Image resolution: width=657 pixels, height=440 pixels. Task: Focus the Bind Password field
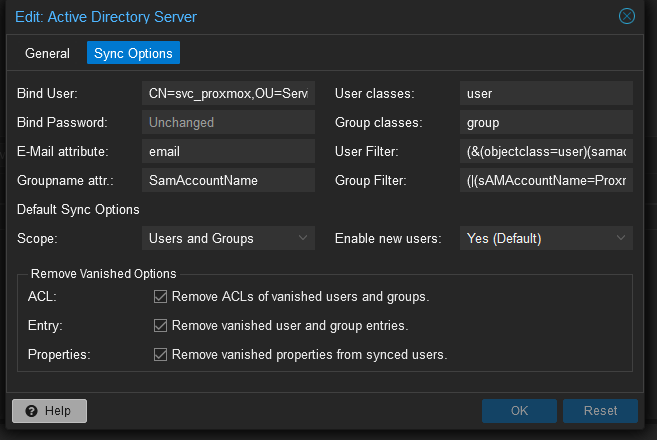click(228, 122)
